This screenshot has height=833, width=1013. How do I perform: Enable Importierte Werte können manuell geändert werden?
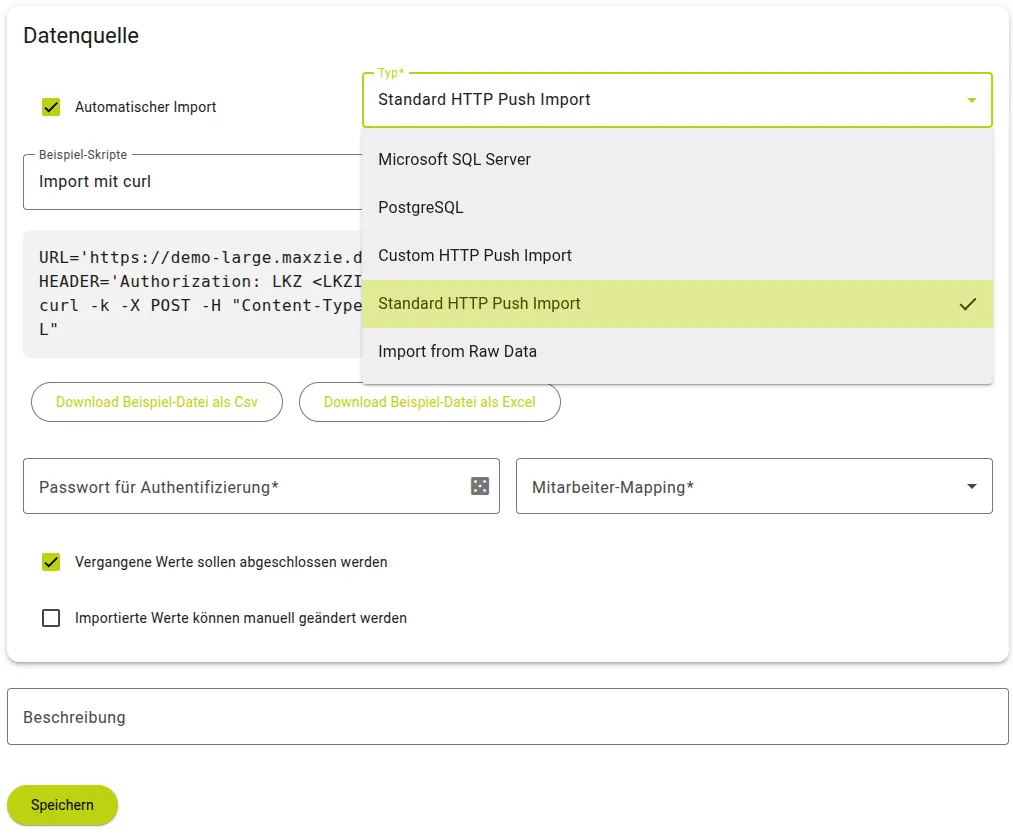click(x=50, y=618)
